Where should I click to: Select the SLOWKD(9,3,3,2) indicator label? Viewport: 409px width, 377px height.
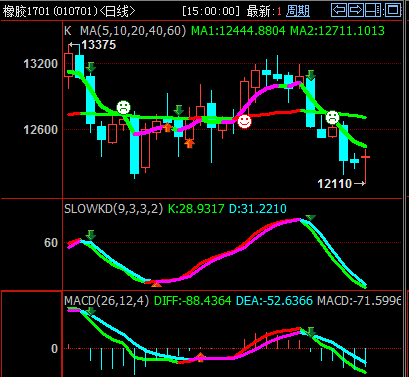click(113, 209)
